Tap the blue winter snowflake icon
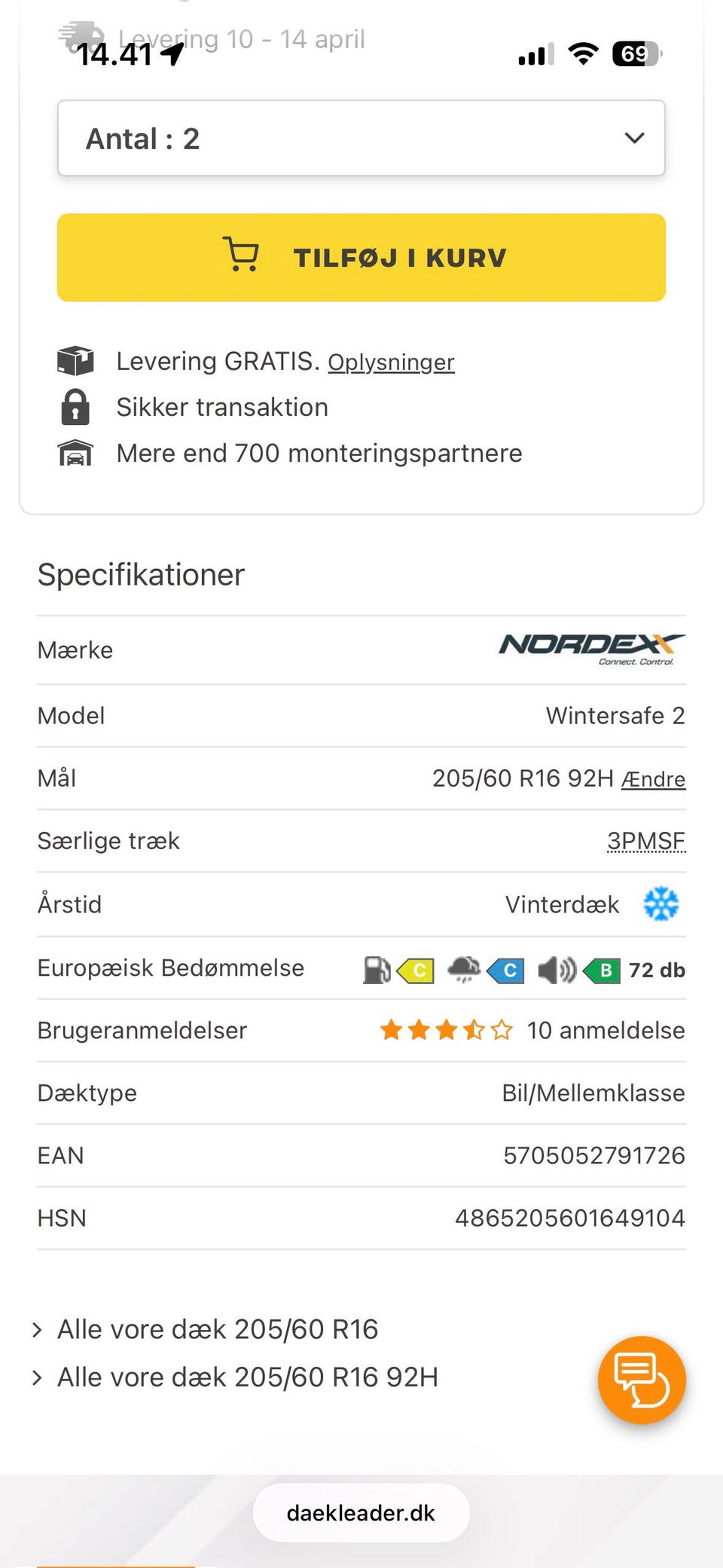The image size is (723, 1568). 661,904
